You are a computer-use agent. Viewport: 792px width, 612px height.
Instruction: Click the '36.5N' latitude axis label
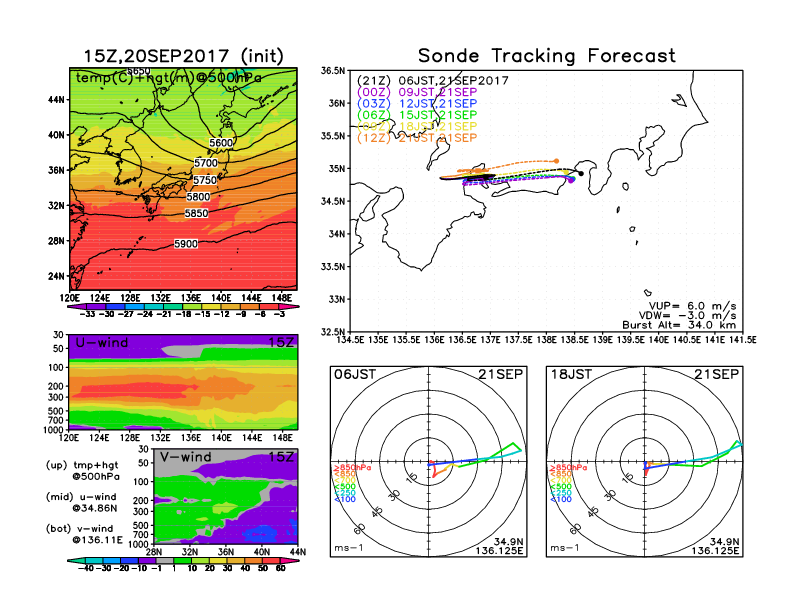point(334,70)
